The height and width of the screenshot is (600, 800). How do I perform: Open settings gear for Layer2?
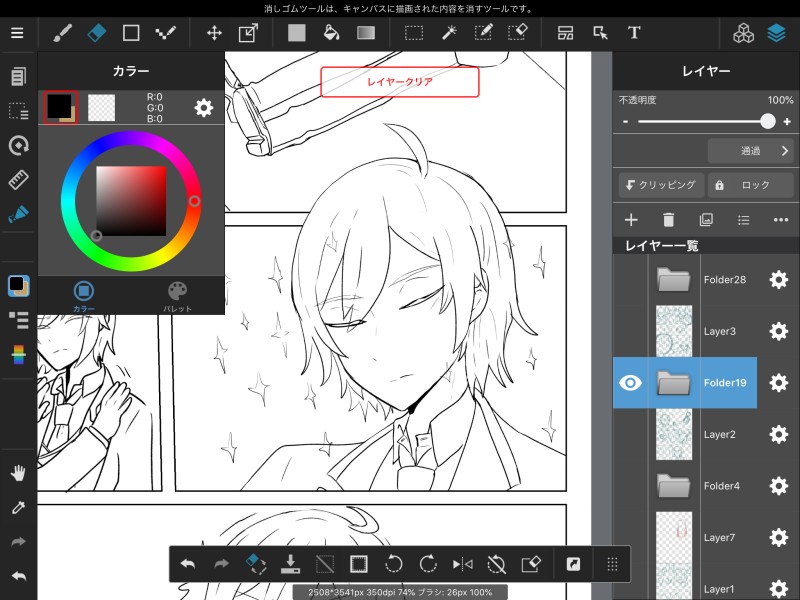779,434
